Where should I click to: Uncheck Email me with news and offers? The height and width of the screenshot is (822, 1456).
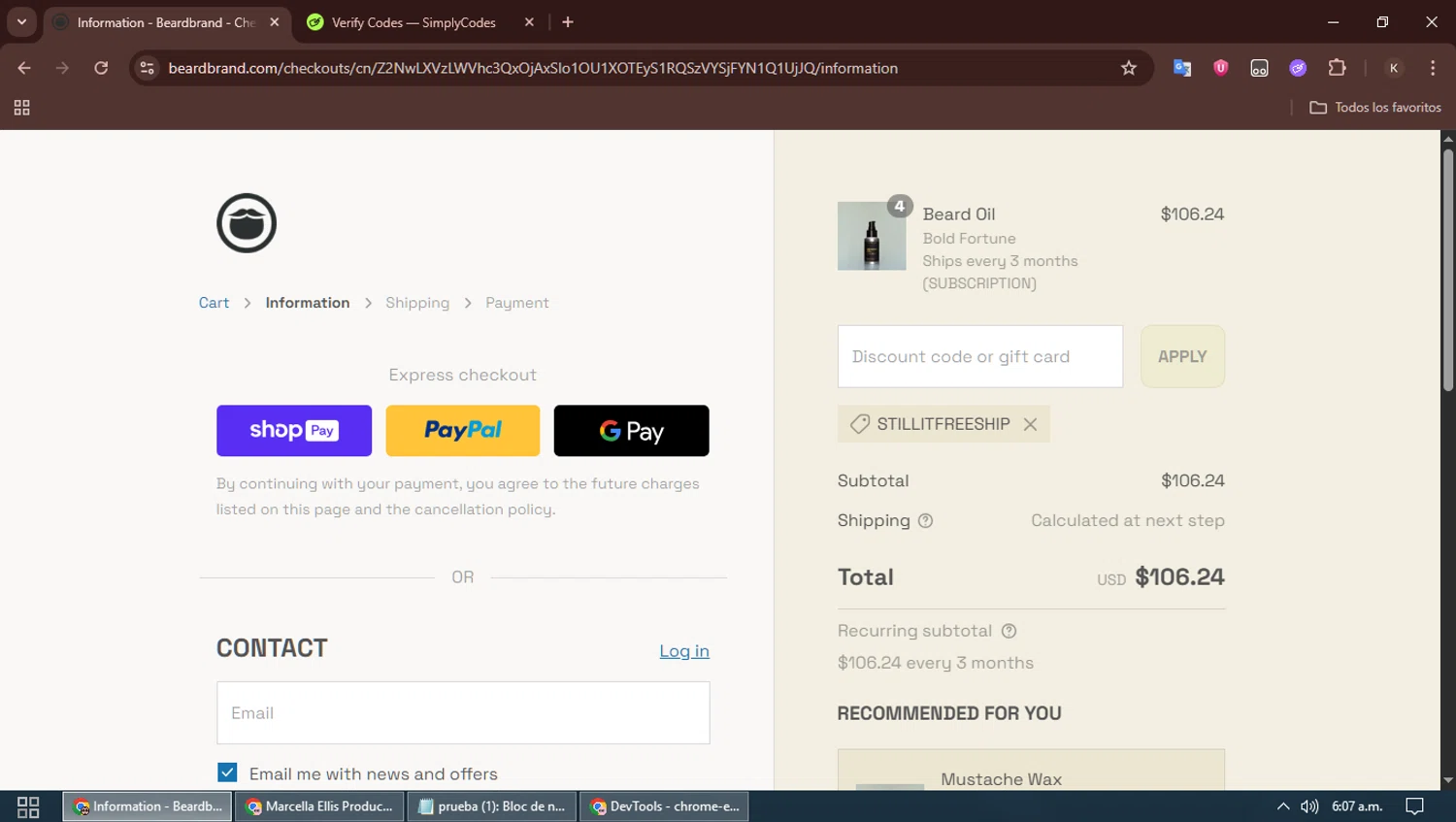tap(227, 773)
